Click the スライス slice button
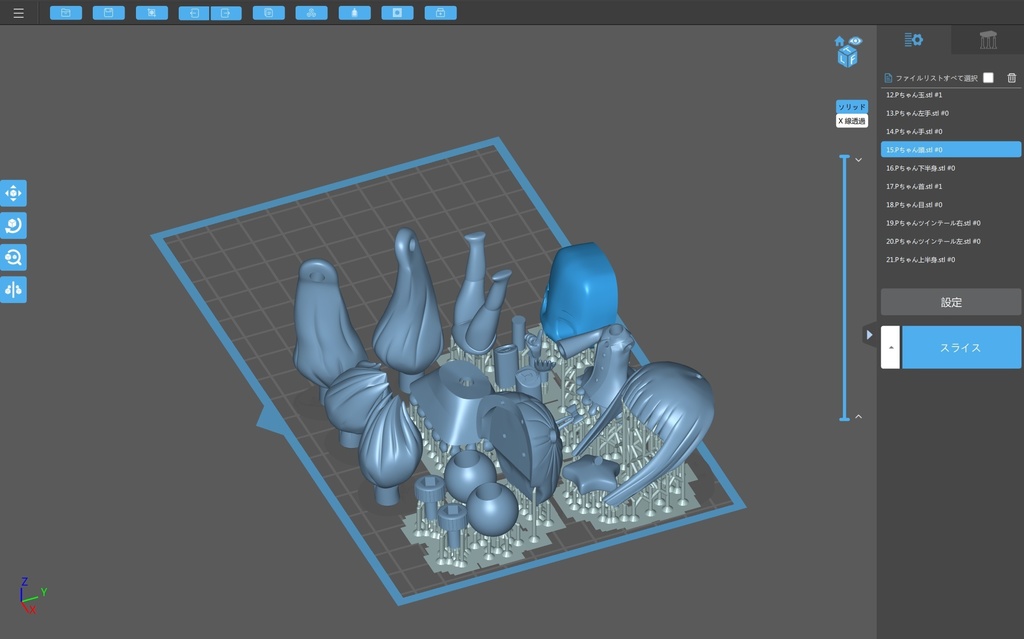 (x=961, y=348)
